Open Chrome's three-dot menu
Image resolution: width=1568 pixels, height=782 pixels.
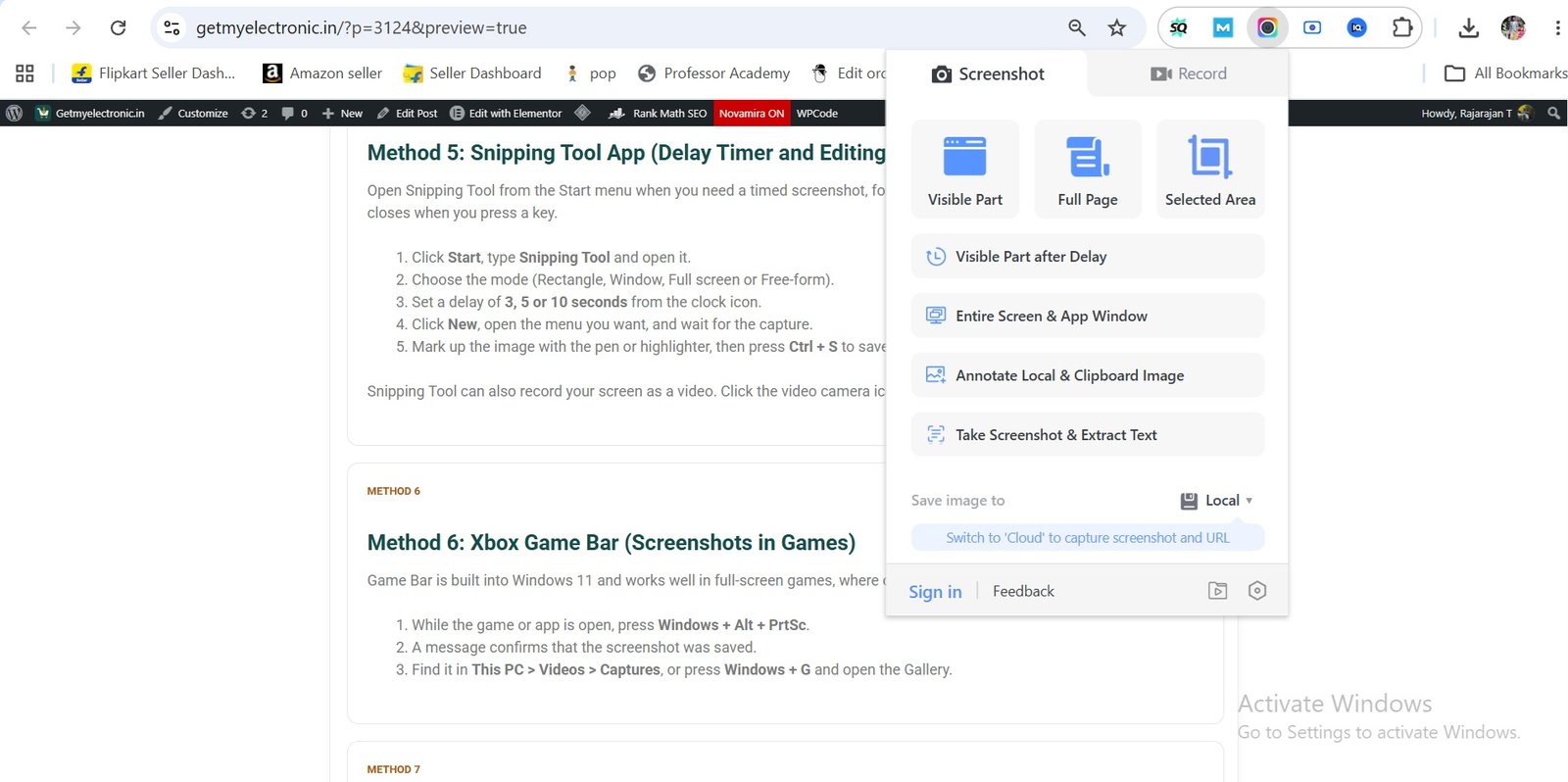[1557, 27]
